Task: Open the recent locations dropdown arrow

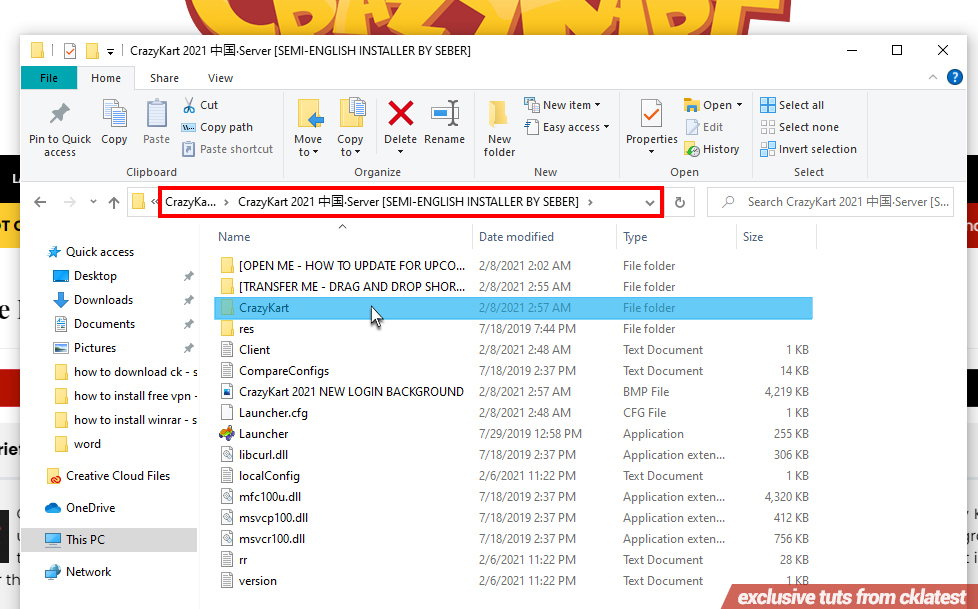Action: 93,202
